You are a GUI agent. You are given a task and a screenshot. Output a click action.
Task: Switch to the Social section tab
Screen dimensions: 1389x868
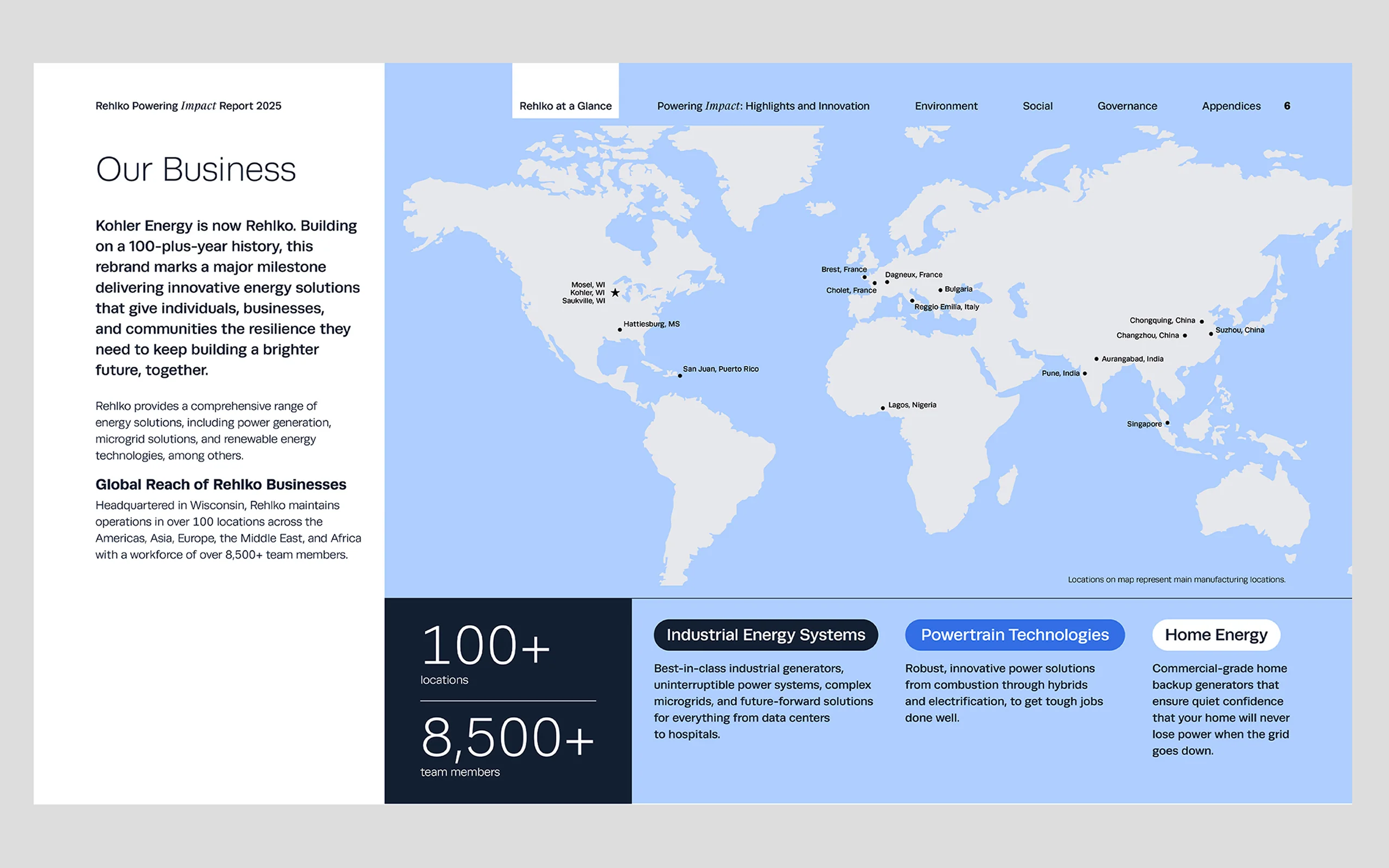[x=1037, y=106]
